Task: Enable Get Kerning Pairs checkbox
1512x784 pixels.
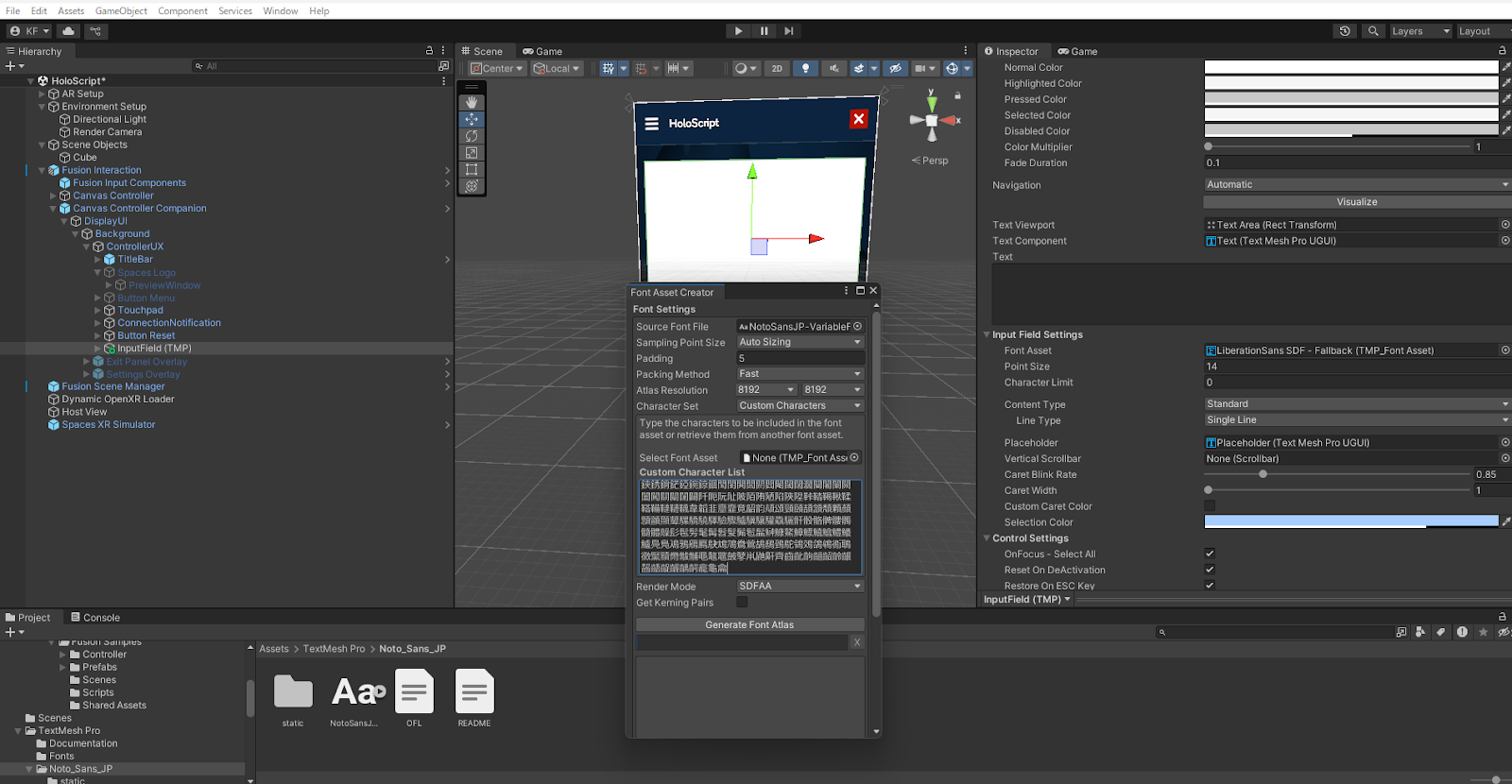Action: [742, 603]
